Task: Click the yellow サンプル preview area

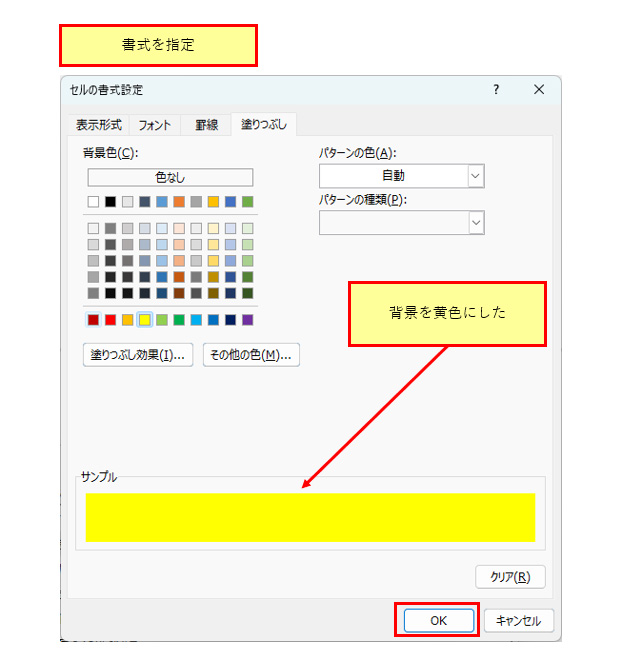Action: point(310,517)
